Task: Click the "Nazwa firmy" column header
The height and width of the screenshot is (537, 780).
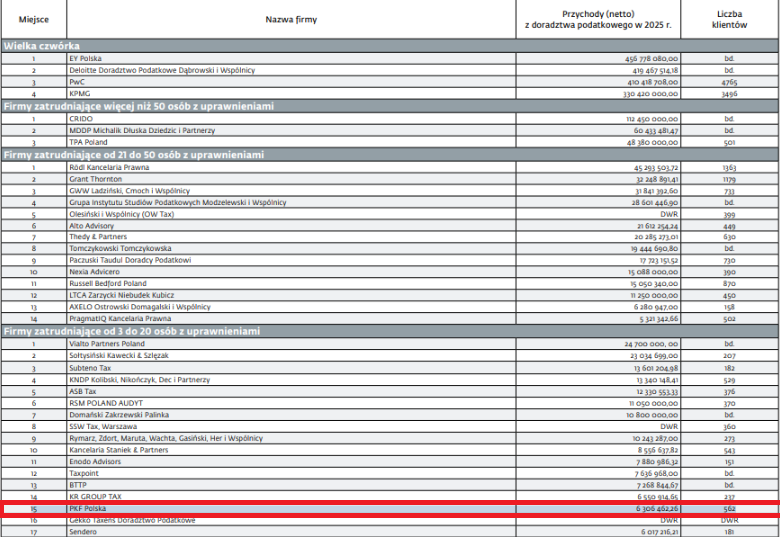Action: point(291,19)
